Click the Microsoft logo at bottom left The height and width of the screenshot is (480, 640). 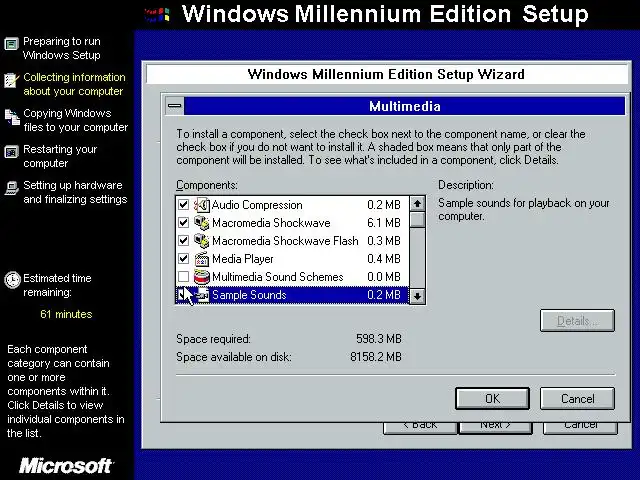[x=66, y=466]
